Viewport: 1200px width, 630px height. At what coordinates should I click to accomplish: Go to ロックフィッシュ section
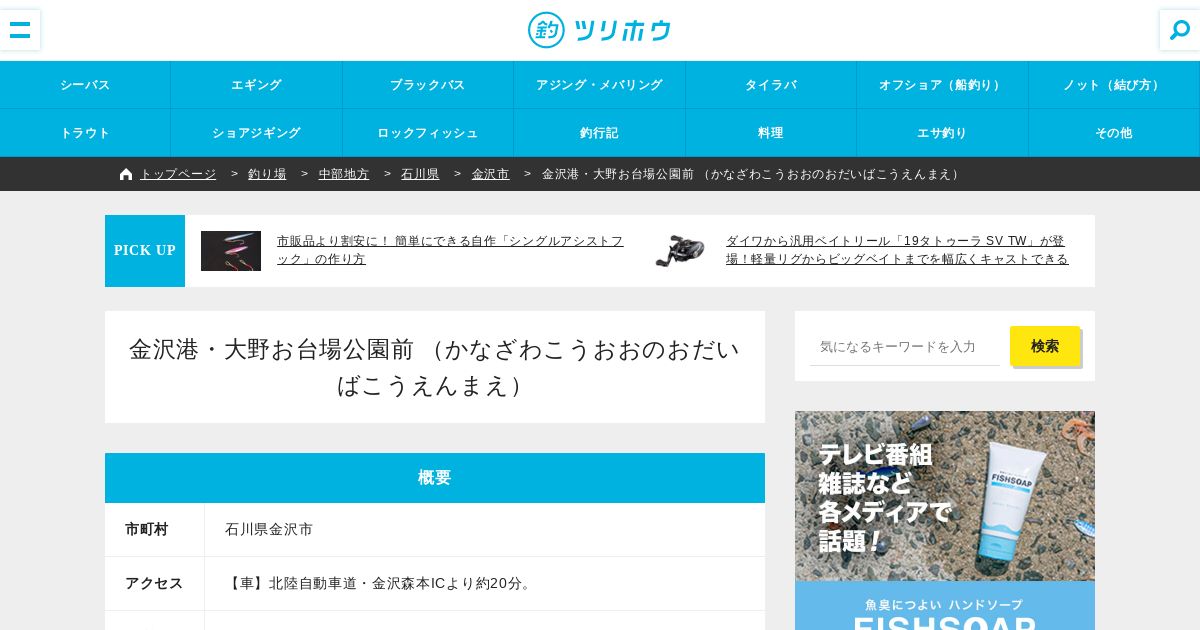click(x=428, y=133)
